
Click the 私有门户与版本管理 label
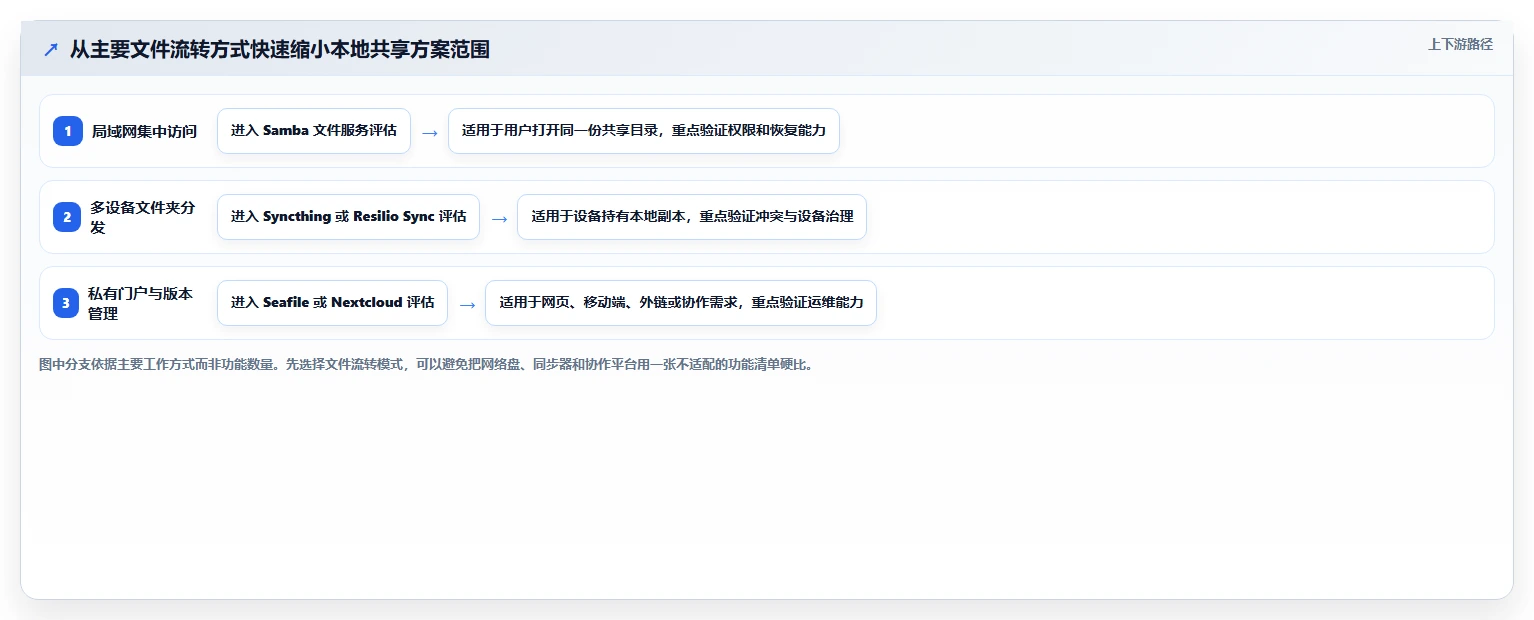point(141,303)
